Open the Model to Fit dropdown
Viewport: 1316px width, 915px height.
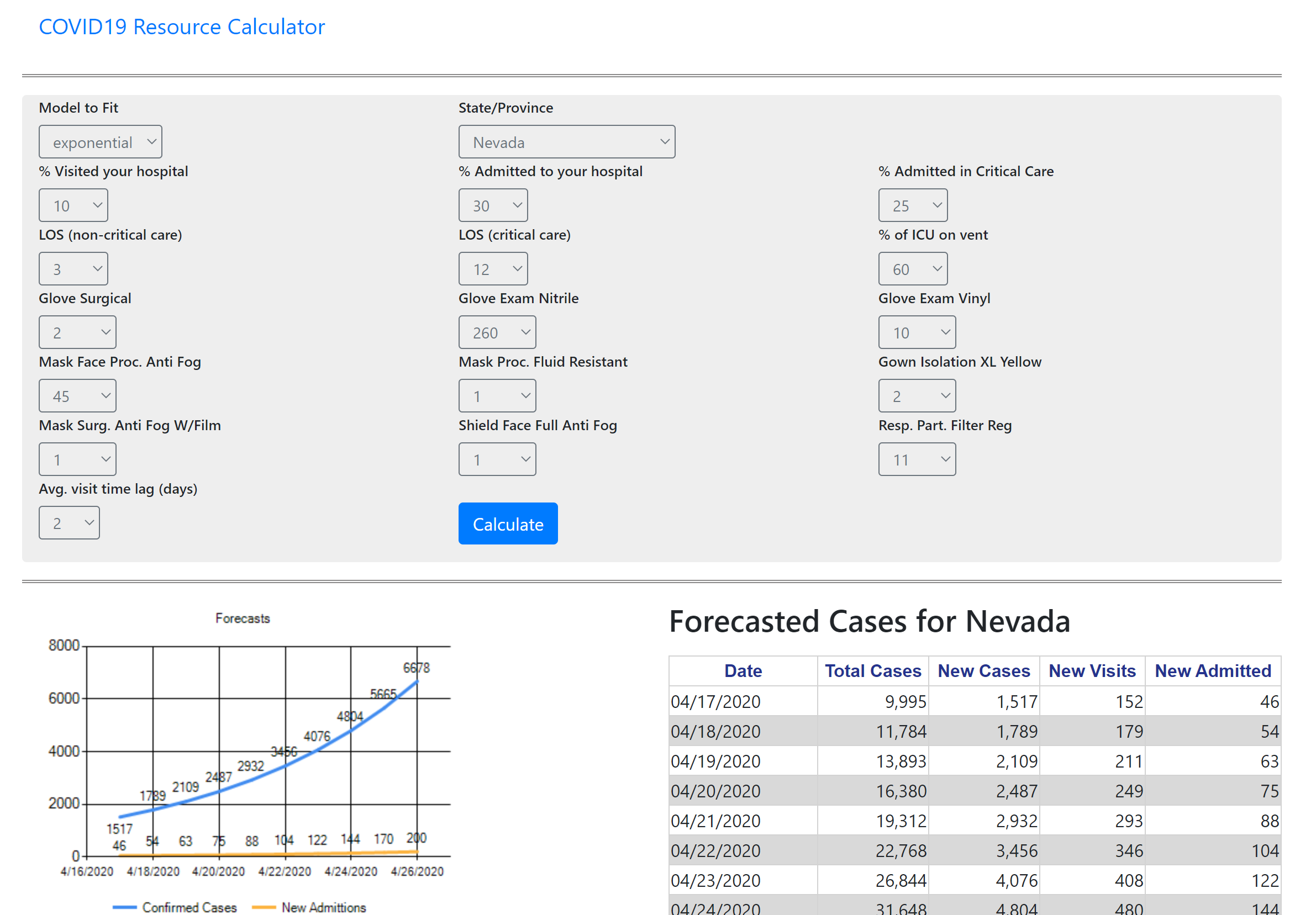click(101, 141)
